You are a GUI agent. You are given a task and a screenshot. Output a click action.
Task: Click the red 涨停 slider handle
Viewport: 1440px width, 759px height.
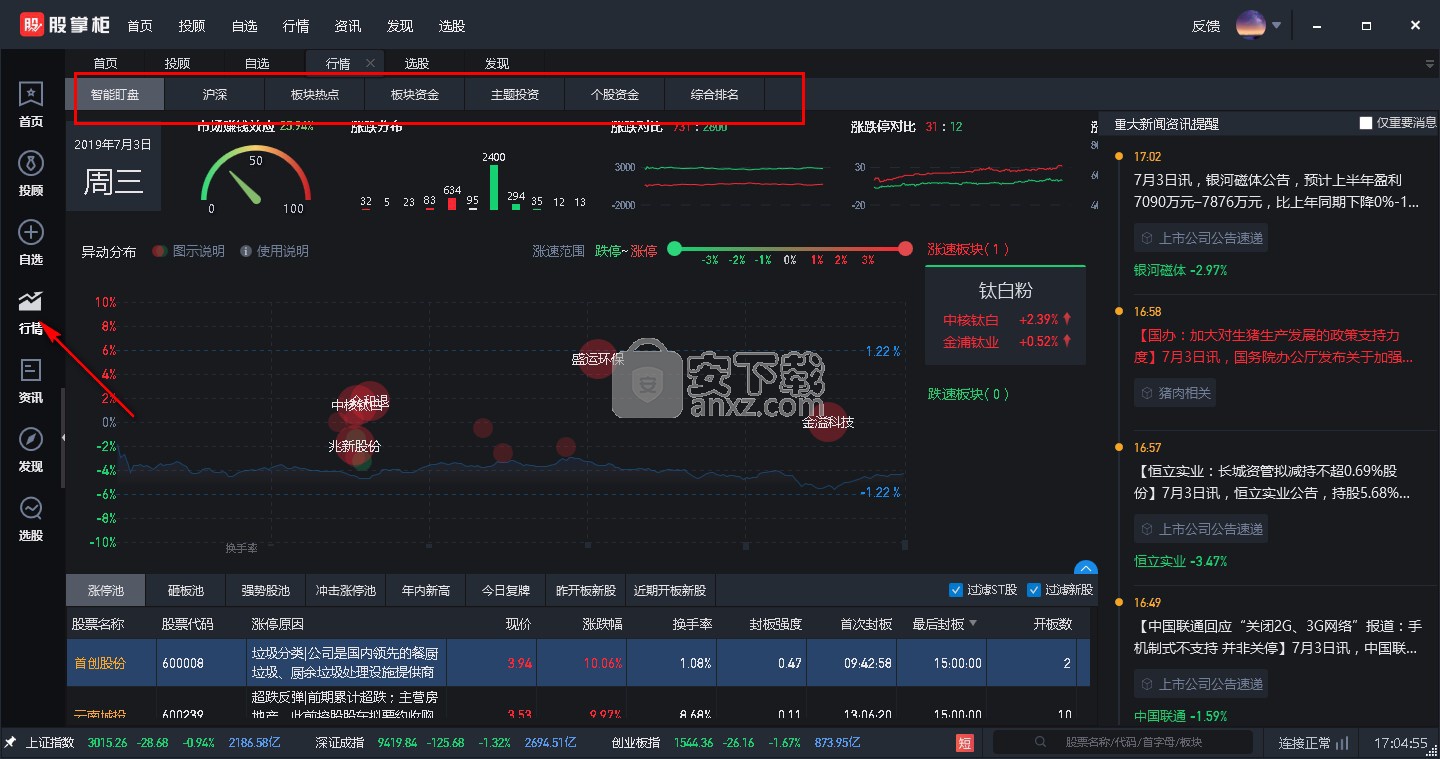(906, 249)
